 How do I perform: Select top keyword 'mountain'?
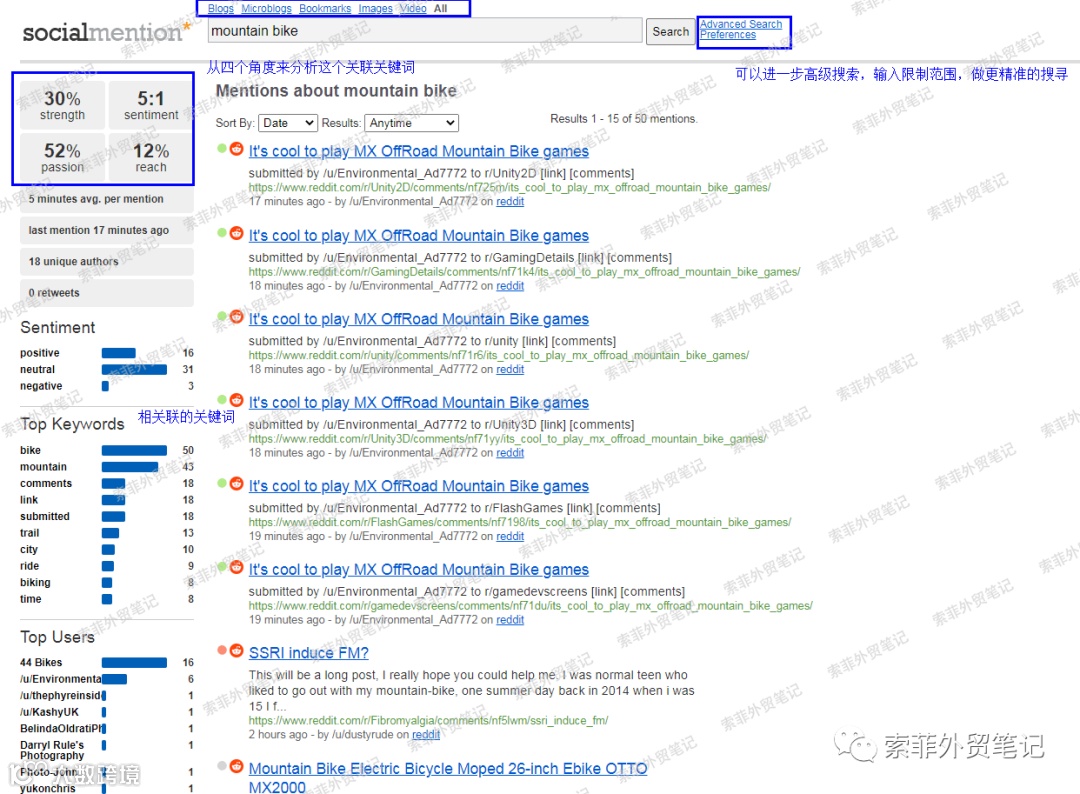(x=43, y=467)
